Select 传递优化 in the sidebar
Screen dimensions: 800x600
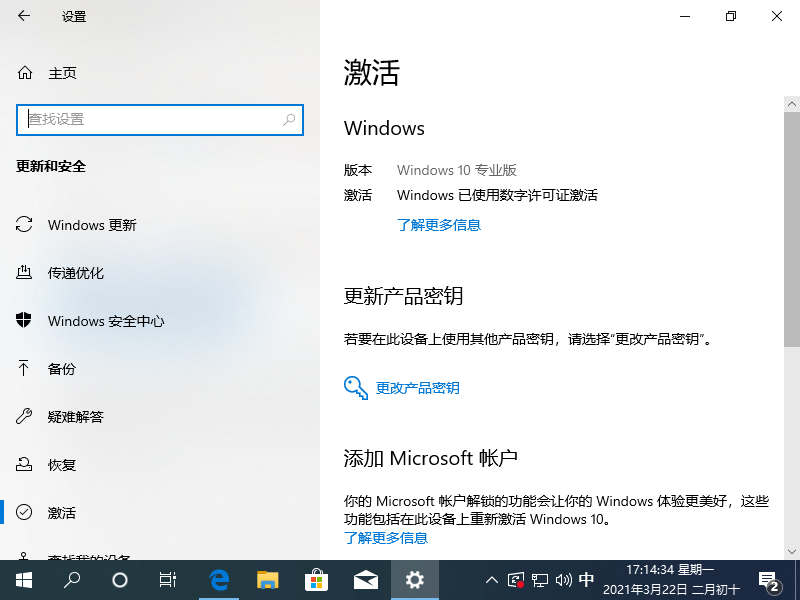coord(75,273)
